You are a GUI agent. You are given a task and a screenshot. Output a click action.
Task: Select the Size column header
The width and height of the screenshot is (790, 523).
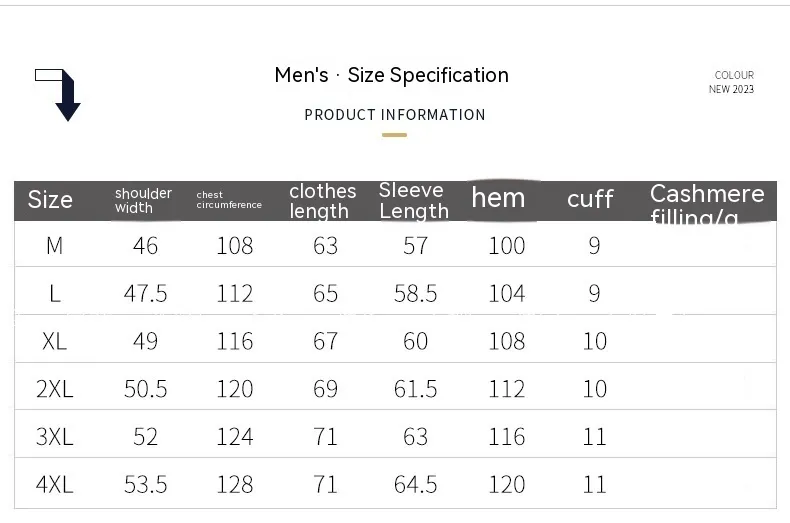tap(50, 200)
